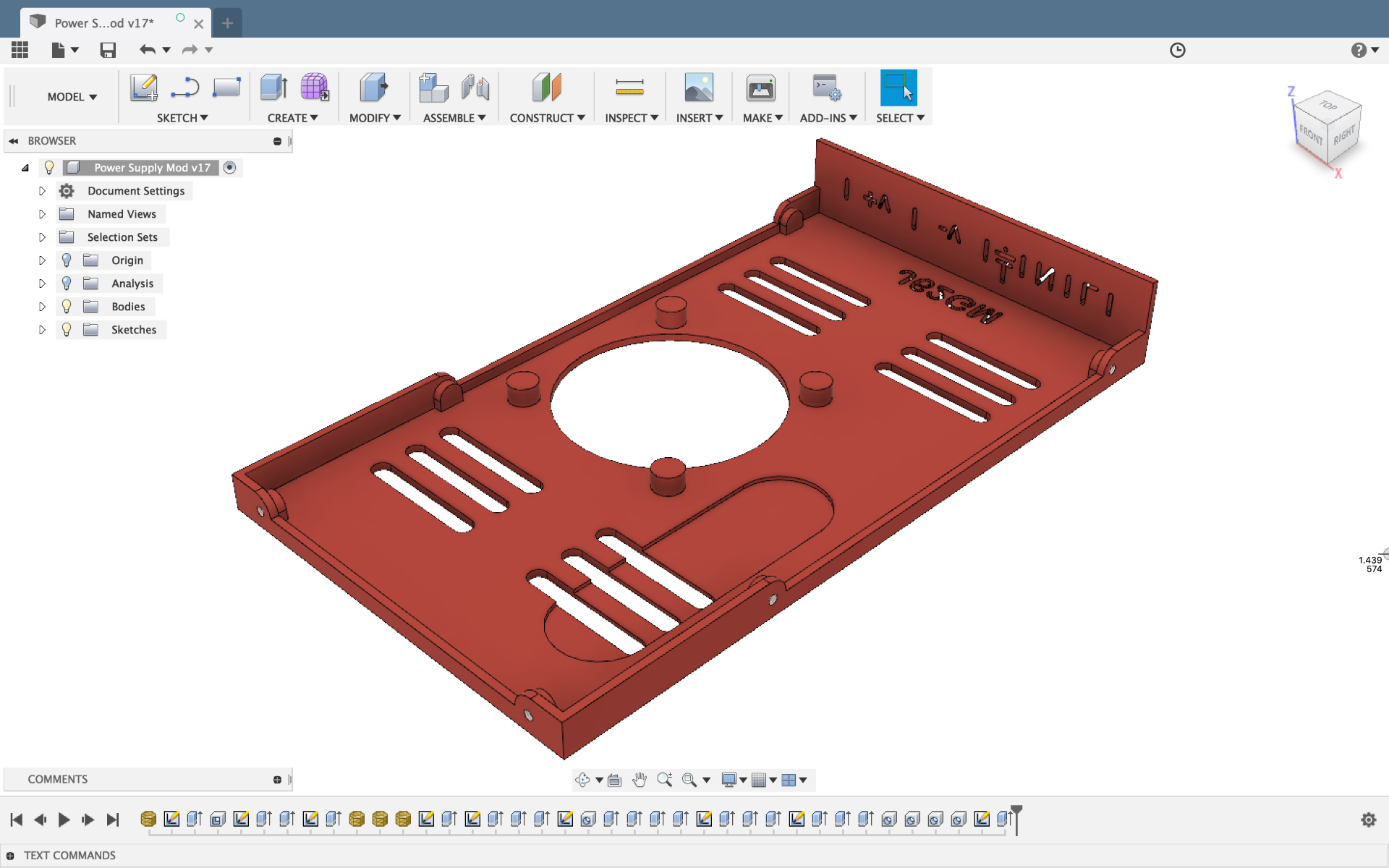Open the CONSTRUCT menu
Viewport: 1389px width, 868px height.
click(x=547, y=118)
